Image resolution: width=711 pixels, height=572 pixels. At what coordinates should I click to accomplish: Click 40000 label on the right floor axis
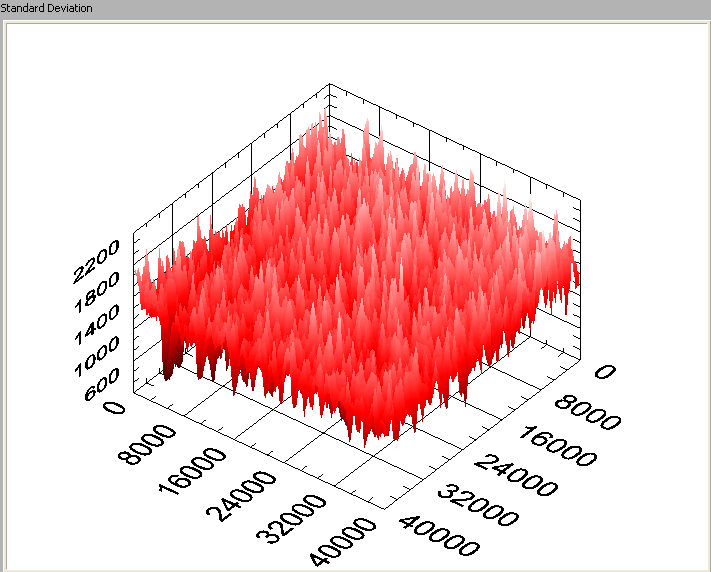point(438,535)
